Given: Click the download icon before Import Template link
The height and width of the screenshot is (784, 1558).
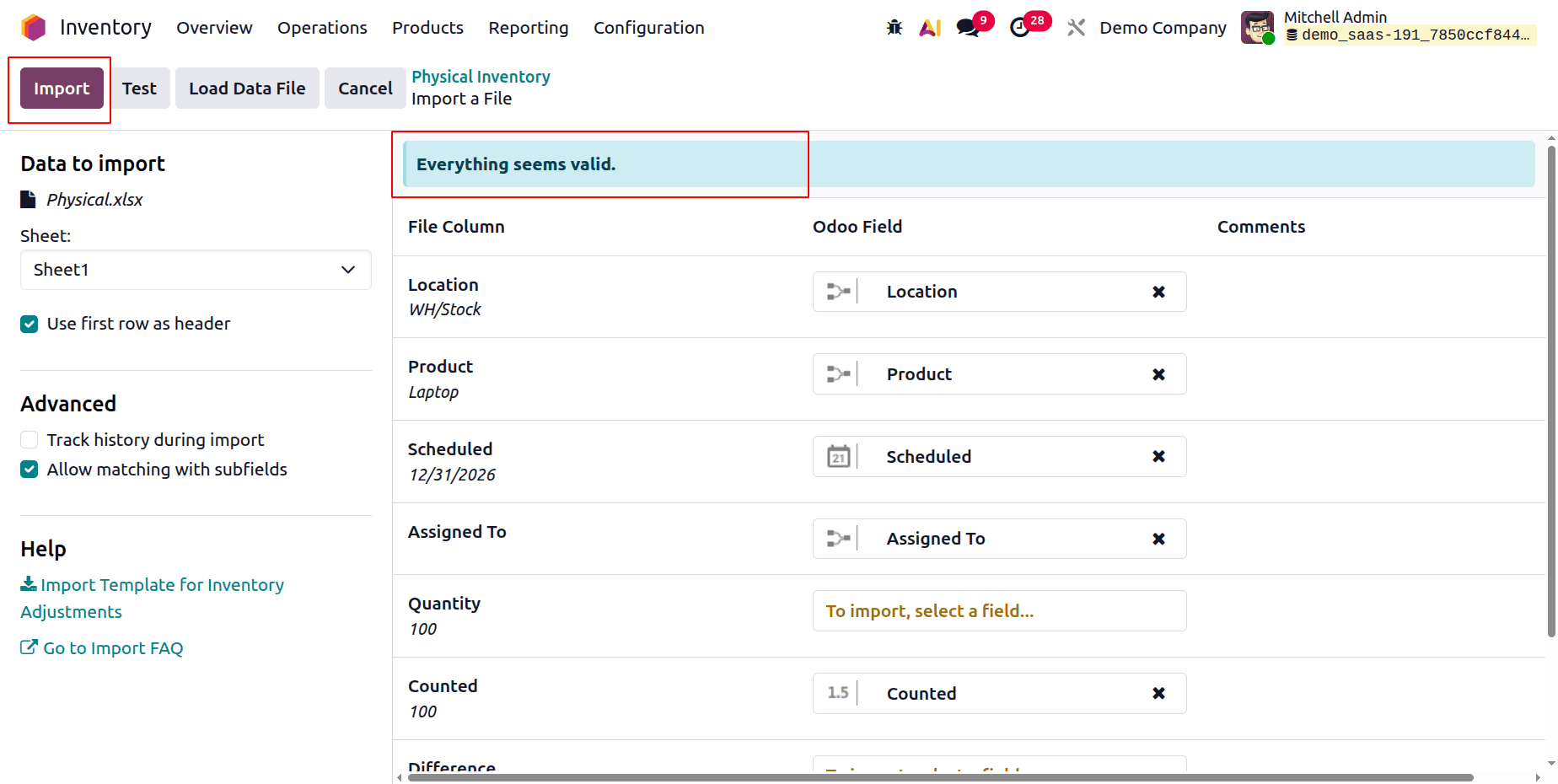Looking at the screenshot, I should pyautogui.click(x=28, y=583).
